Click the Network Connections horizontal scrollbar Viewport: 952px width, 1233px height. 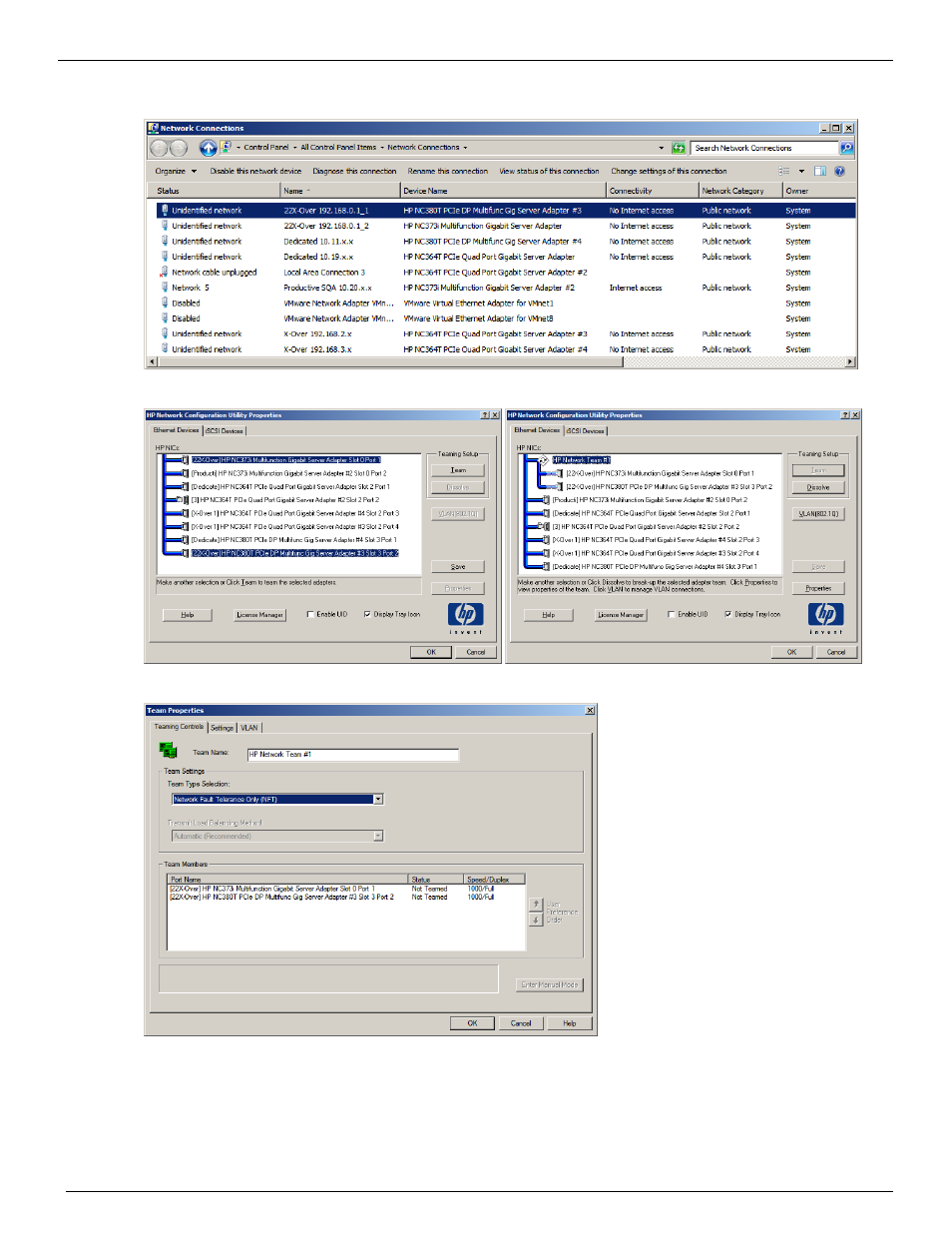click(x=501, y=362)
